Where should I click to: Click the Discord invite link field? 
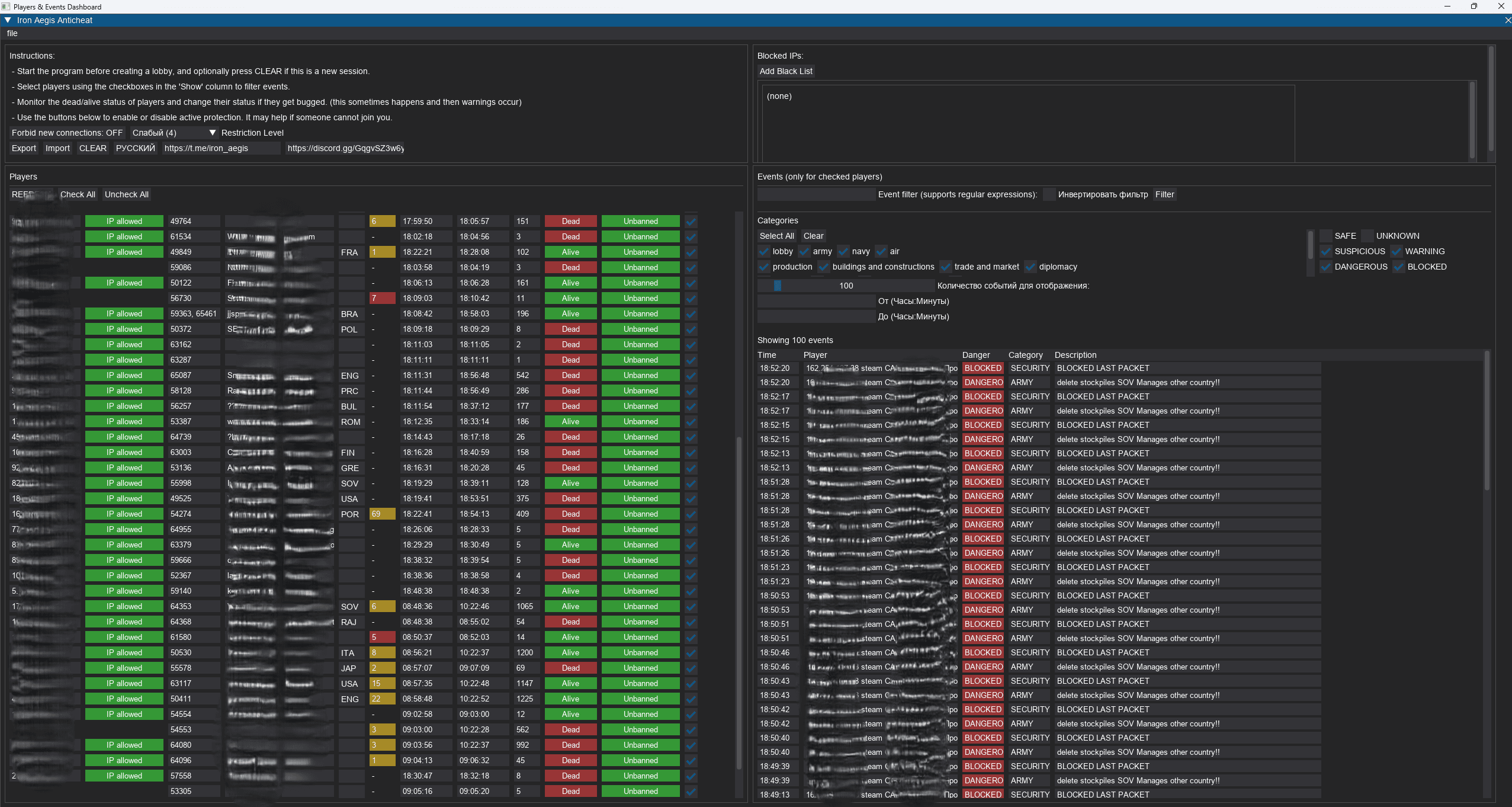345,148
